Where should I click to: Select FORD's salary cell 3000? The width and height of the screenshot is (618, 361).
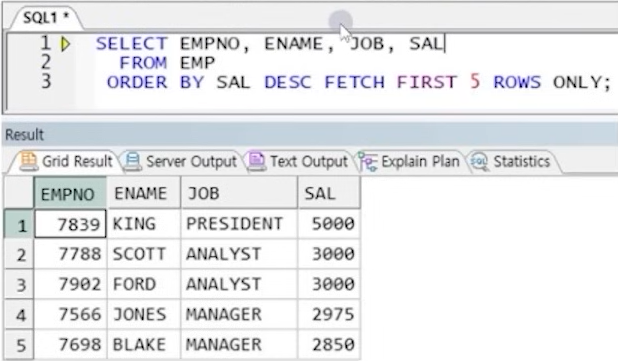pos(329,284)
